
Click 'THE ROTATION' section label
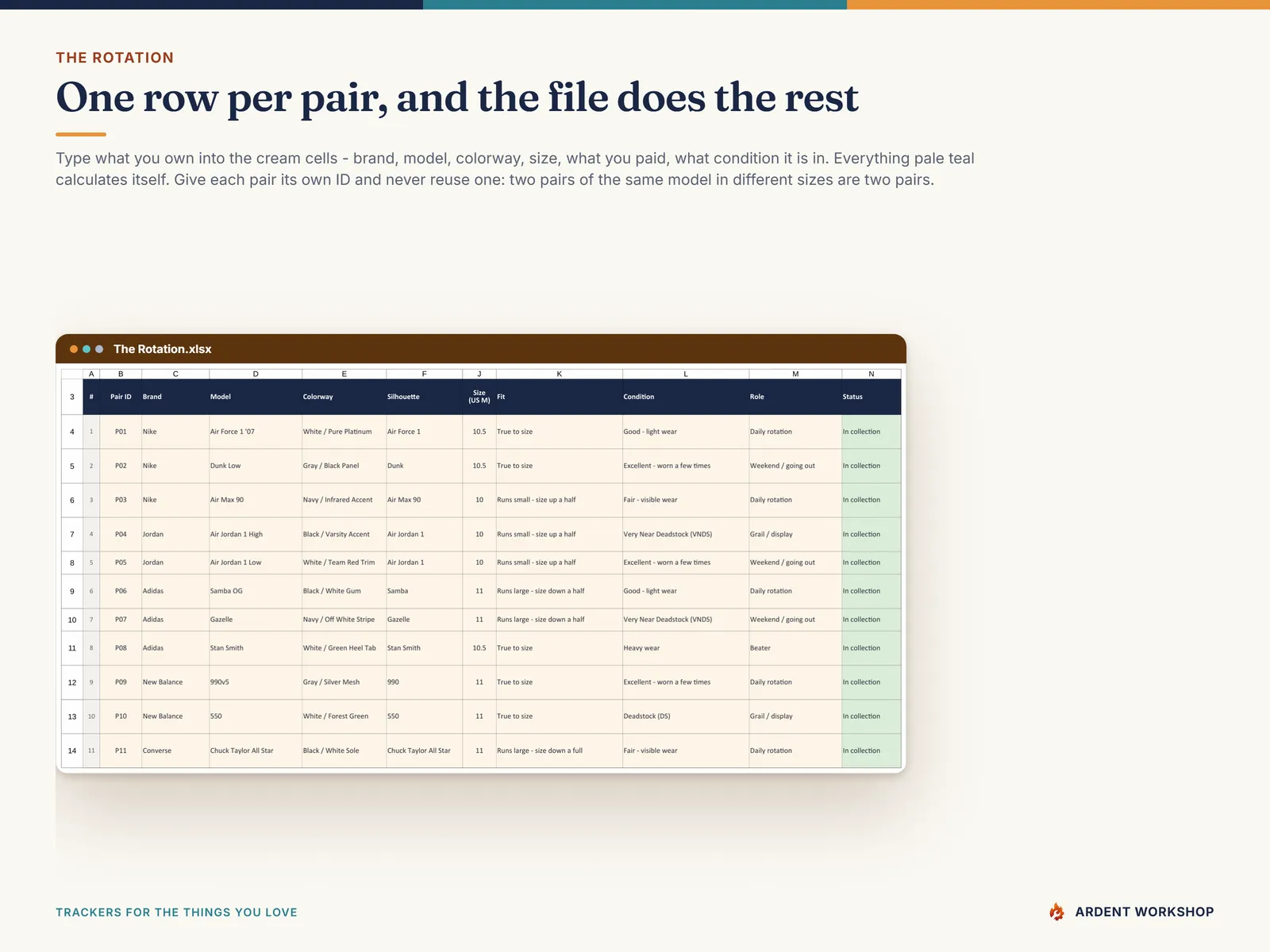[114, 58]
